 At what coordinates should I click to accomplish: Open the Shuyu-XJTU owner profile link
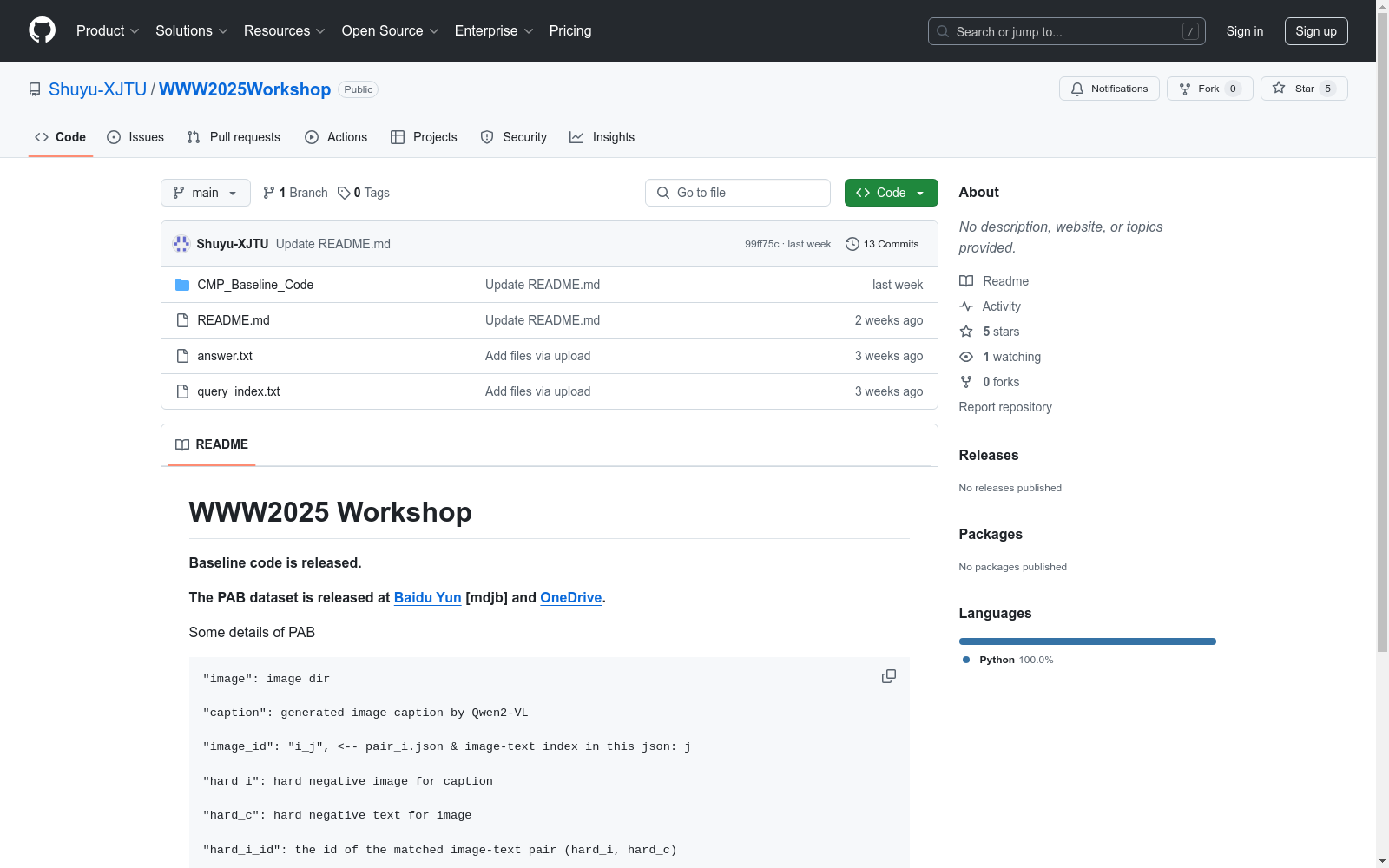click(98, 89)
